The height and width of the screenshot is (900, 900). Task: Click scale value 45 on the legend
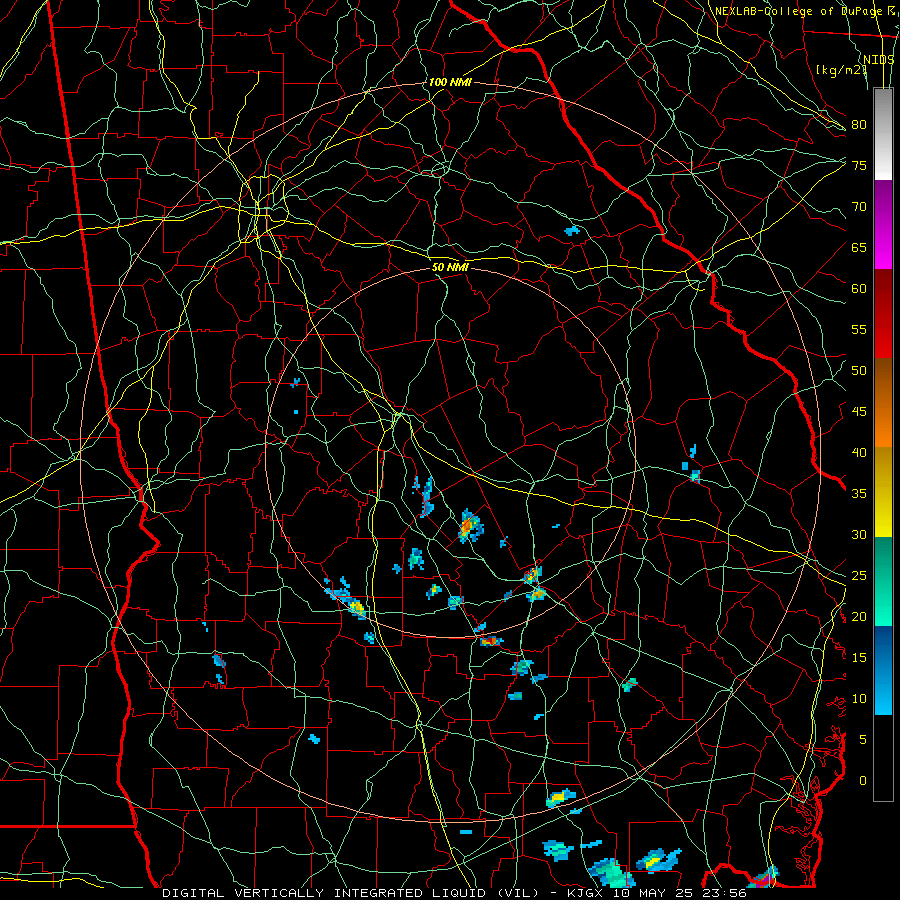point(859,412)
